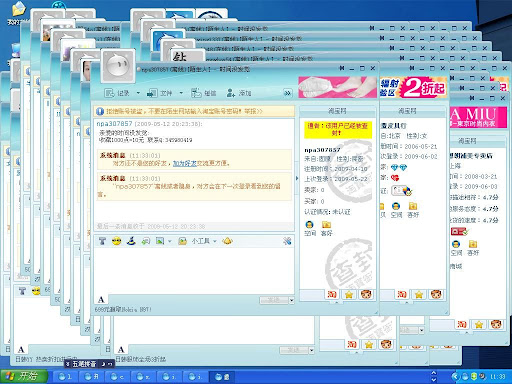Click the Taobao tab in the second profile panel
This screenshot has height=384, width=512.
[x=402, y=294]
